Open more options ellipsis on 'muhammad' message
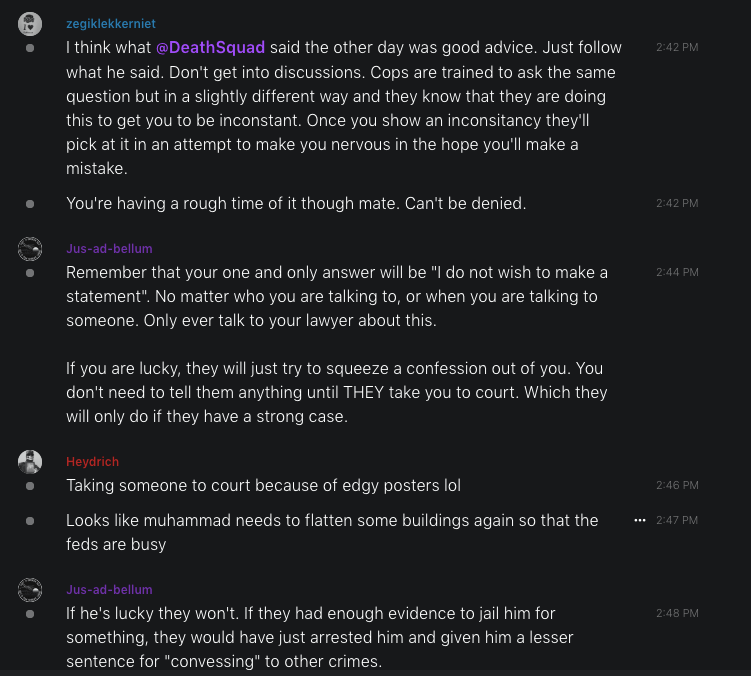This screenshot has width=751, height=676. coord(640,521)
